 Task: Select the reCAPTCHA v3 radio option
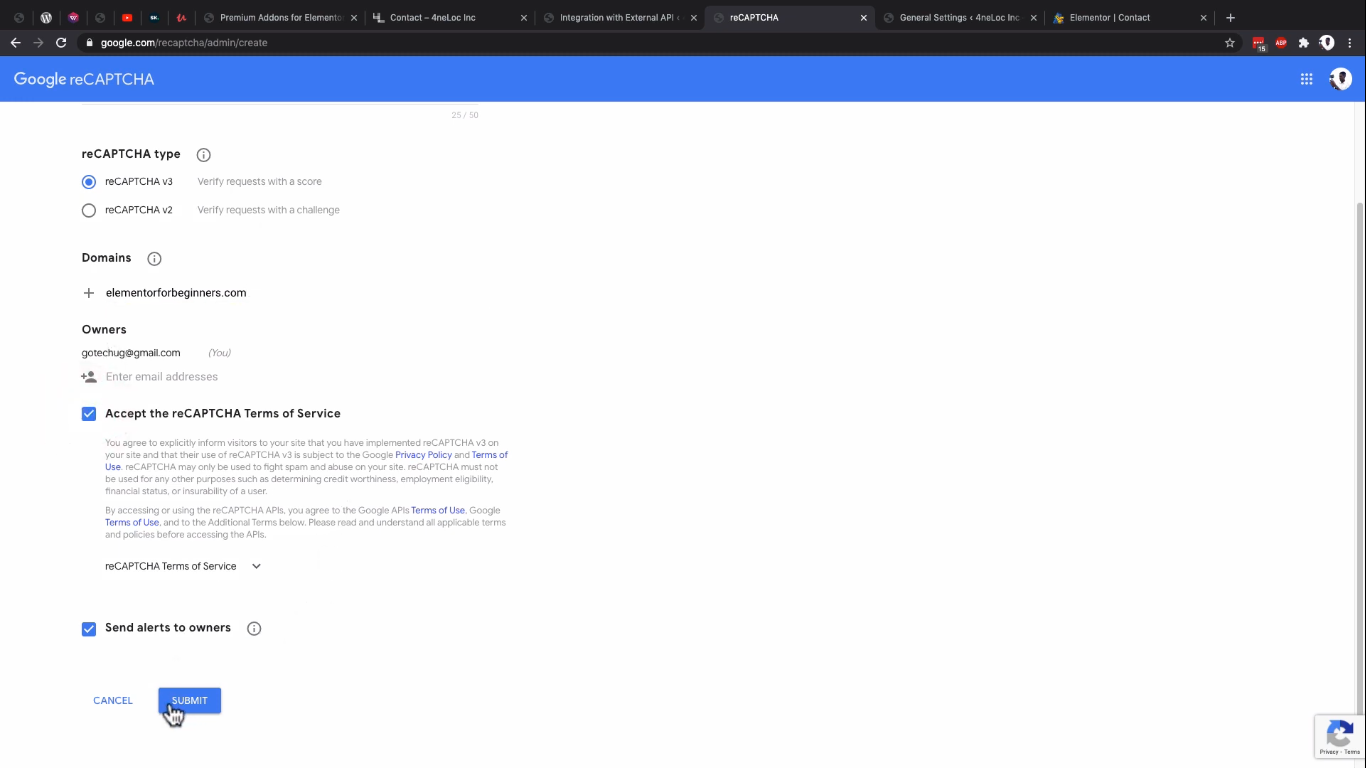click(89, 182)
